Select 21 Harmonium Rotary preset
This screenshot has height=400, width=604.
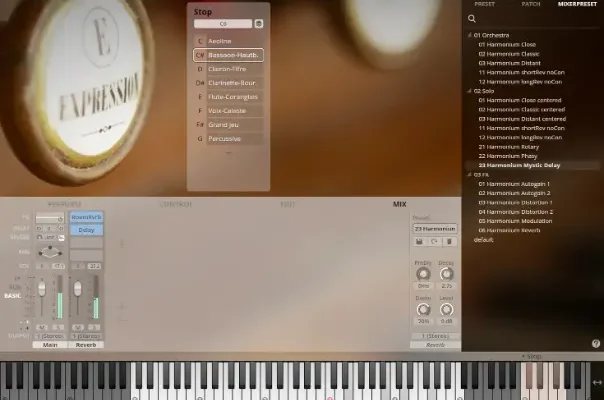[x=517, y=146]
